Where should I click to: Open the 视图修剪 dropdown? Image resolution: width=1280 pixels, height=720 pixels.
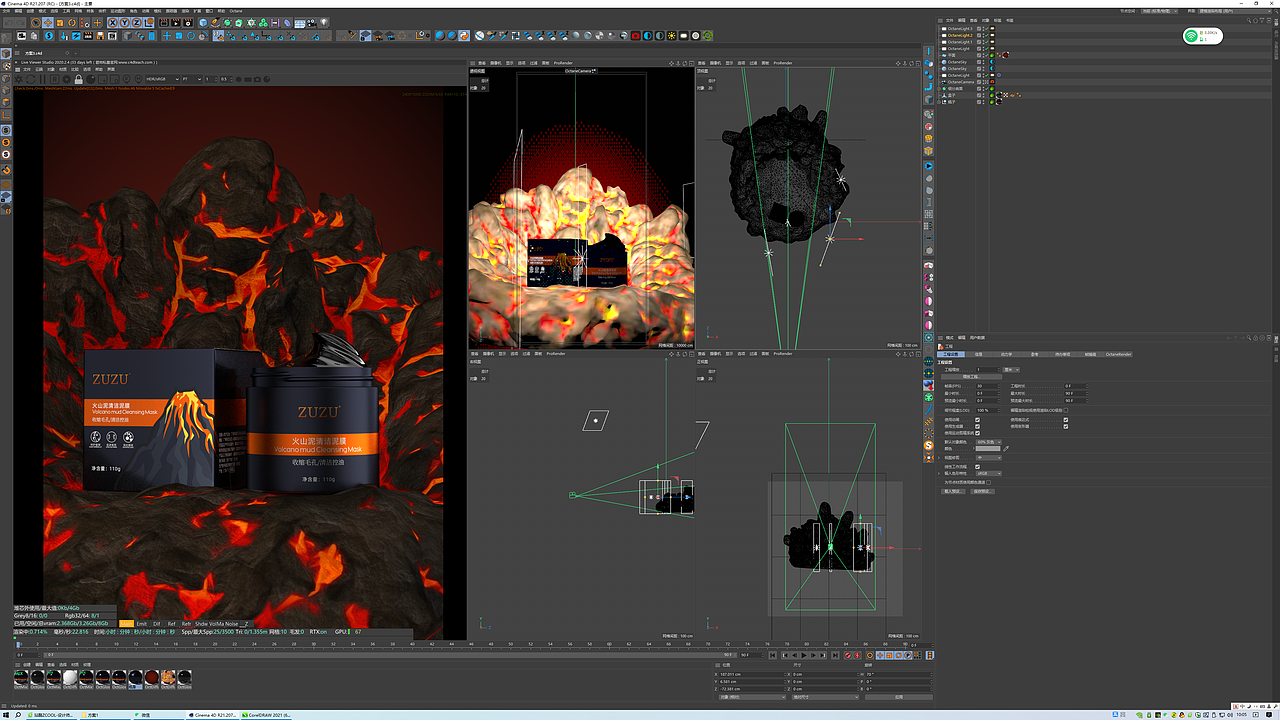coord(987,458)
